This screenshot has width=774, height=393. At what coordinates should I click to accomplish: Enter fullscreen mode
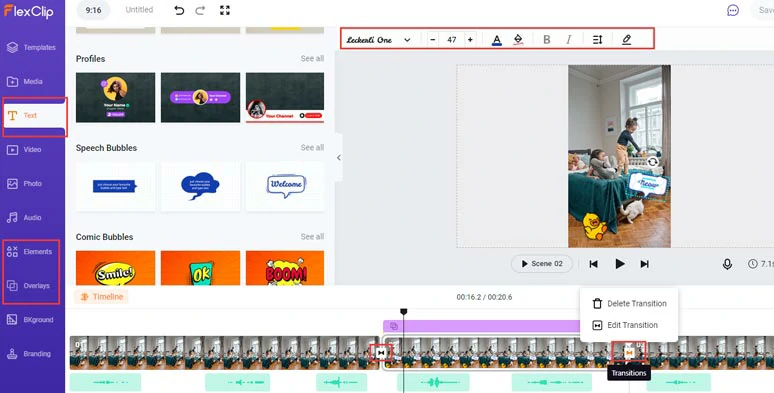click(225, 10)
